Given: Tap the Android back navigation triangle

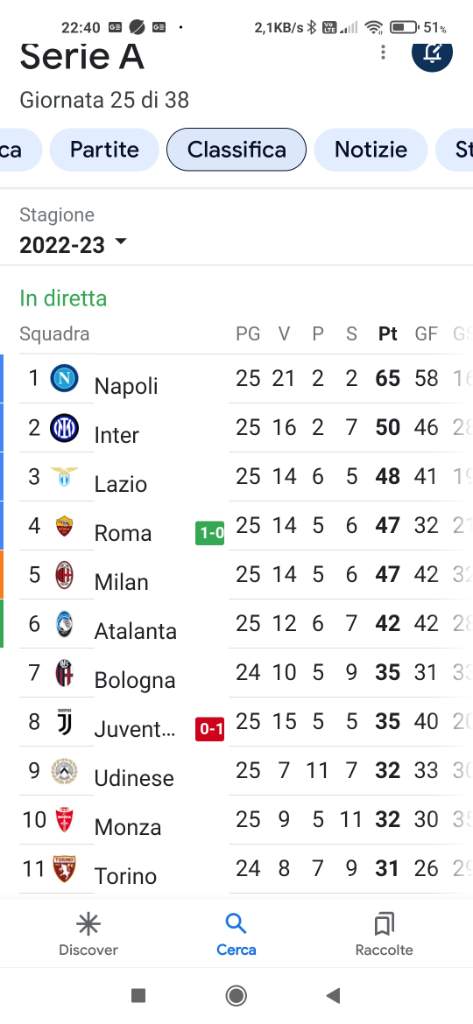Looking at the screenshot, I should pos(333,995).
